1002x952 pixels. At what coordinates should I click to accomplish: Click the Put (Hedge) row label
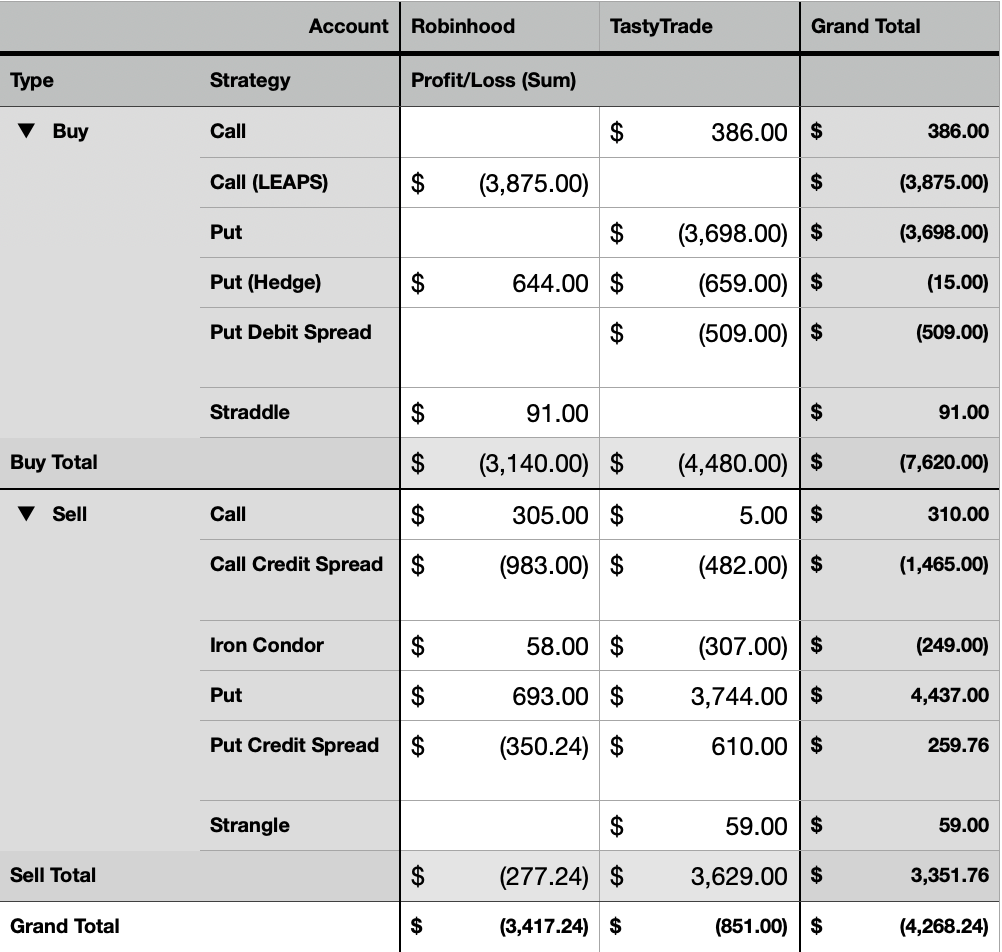(265, 282)
